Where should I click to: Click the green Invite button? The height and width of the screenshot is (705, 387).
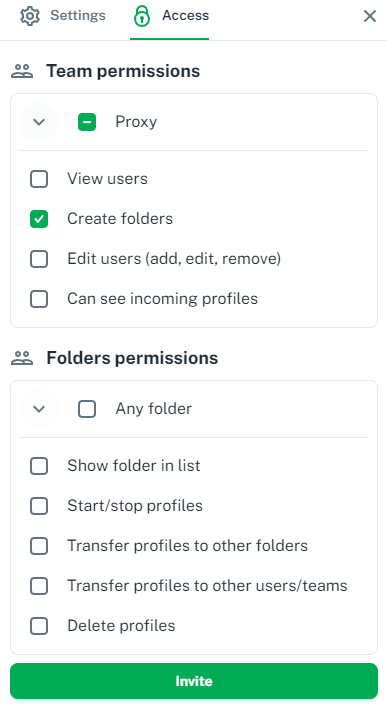pyautogui.click(x=194, y=681)
